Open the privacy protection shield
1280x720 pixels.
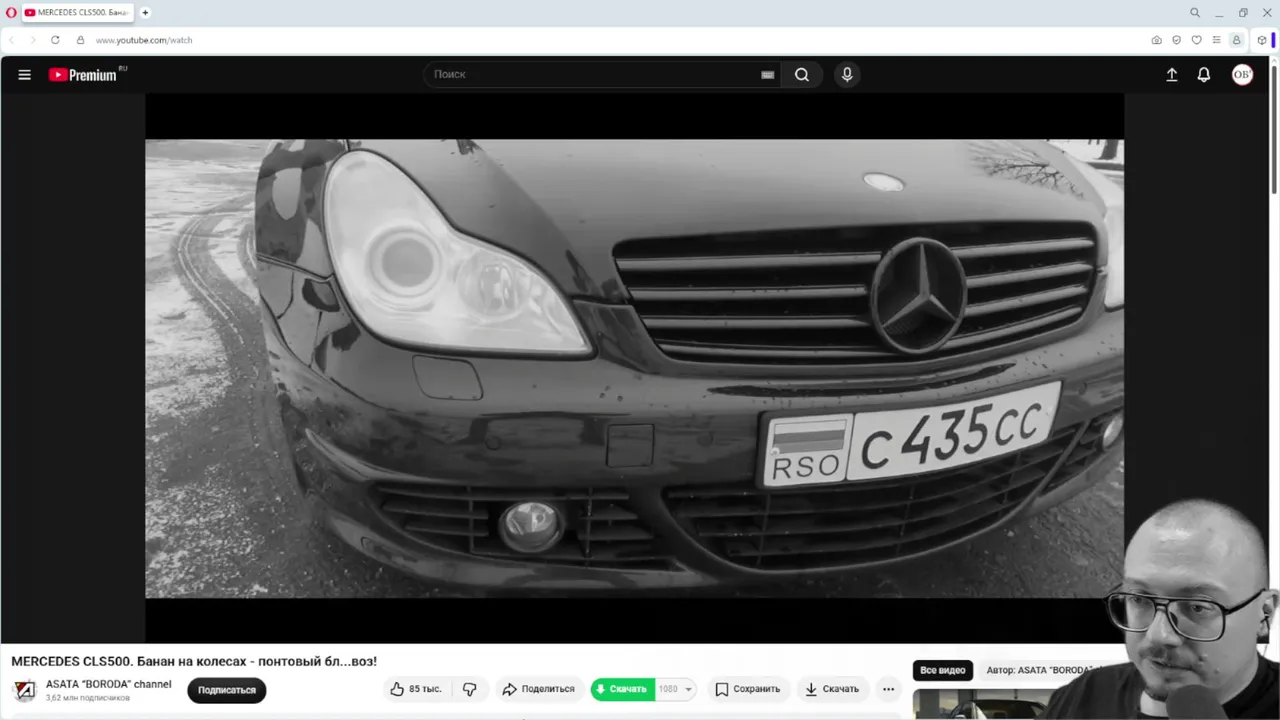[x=1176, y=40]
